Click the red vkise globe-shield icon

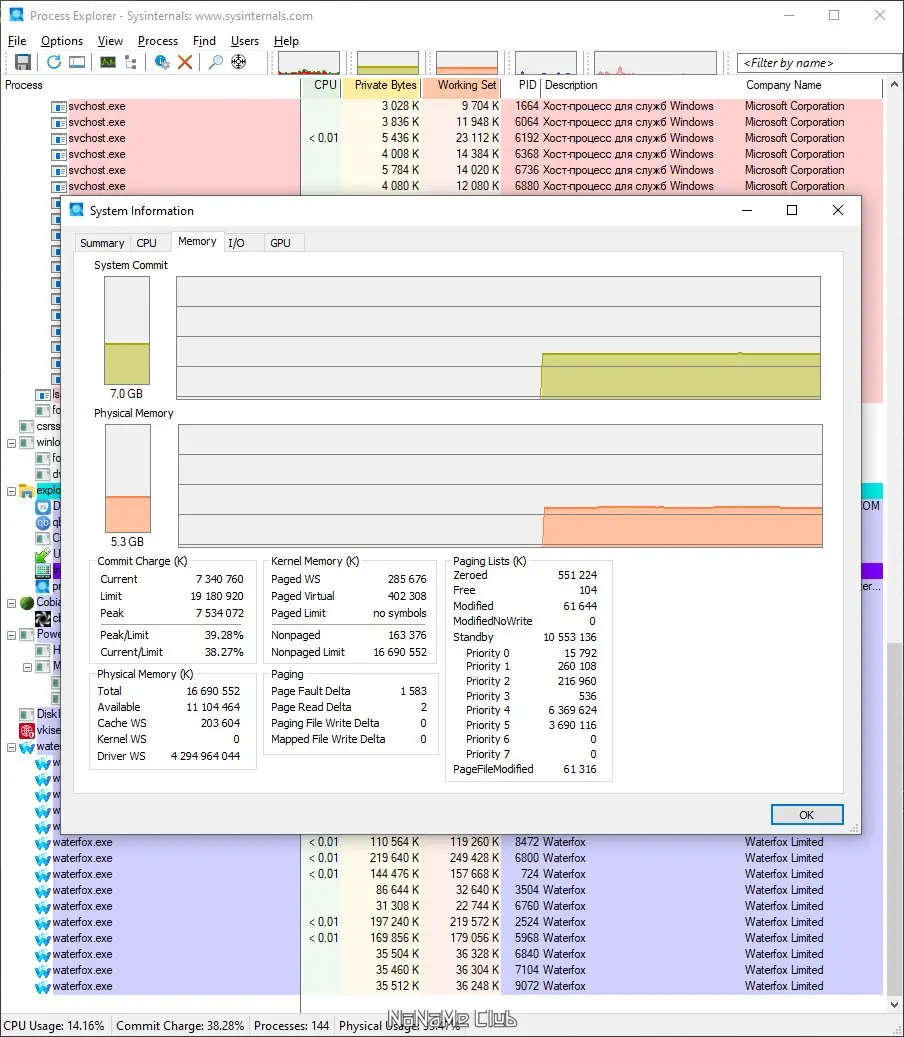26,731
